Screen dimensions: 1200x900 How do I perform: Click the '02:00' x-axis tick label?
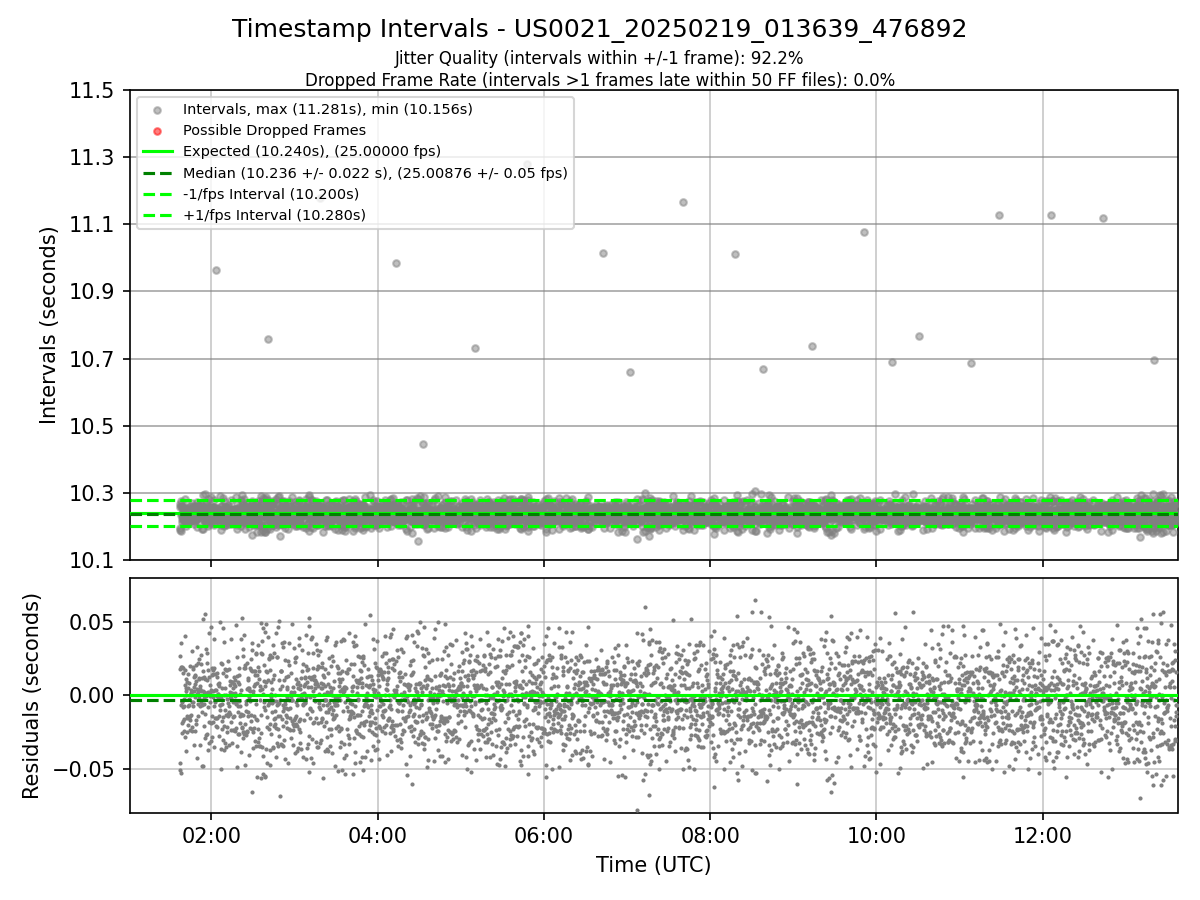pyautogui.click(x=210, y=834)
